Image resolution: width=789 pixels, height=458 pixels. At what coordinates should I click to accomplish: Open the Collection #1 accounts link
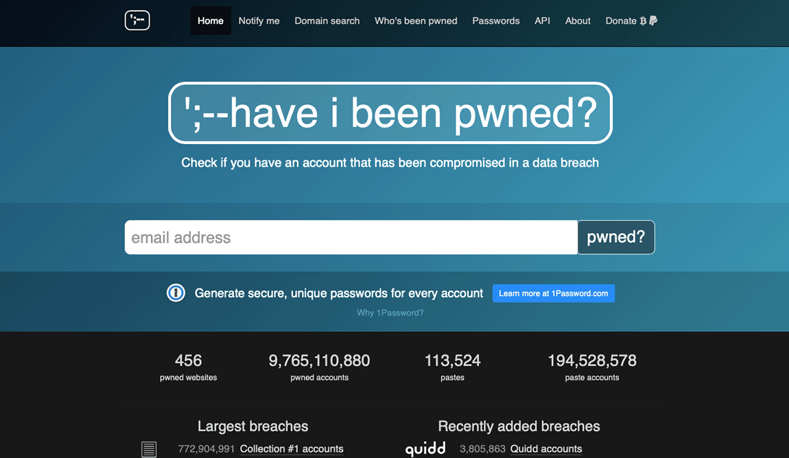[291, 448]
